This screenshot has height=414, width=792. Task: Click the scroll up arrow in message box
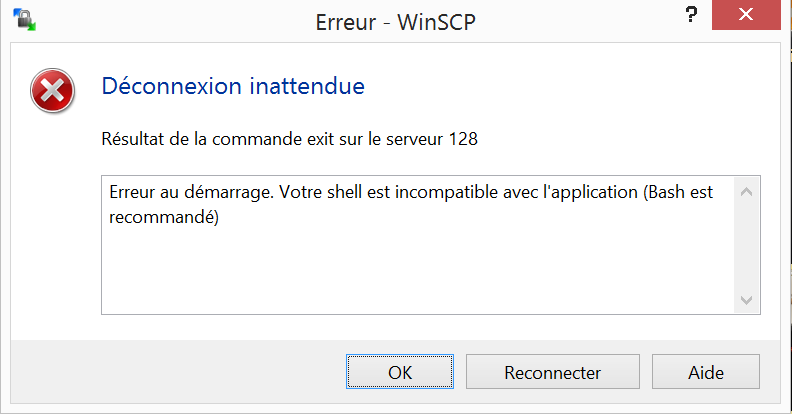[x=747, y=192]
